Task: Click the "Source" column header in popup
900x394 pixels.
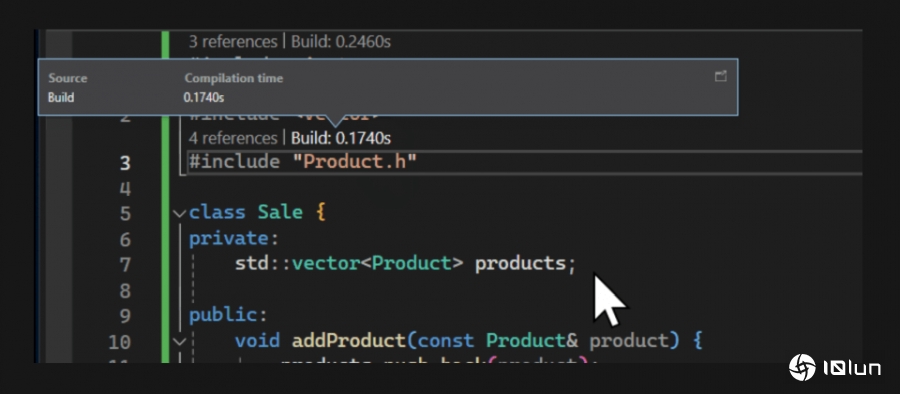Action: 68,78
